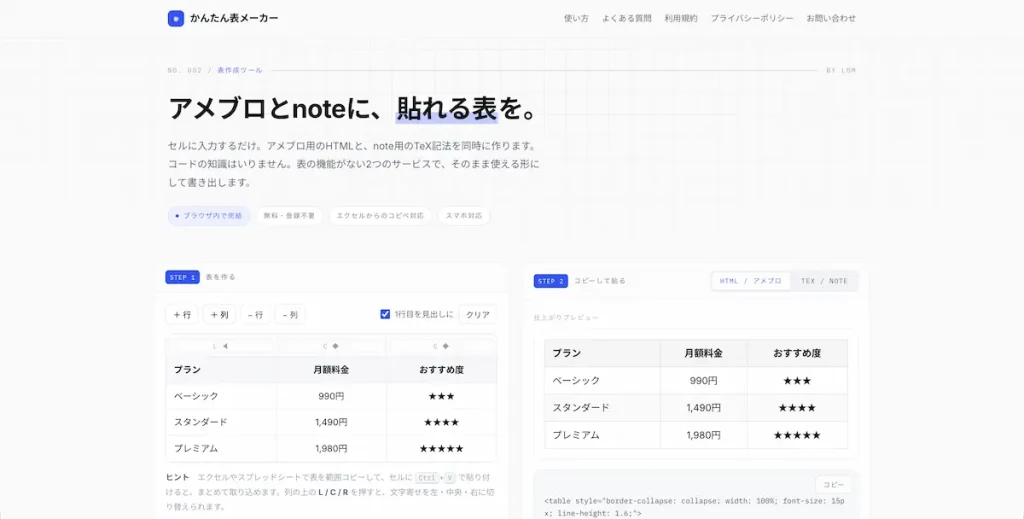Edit the ベーシック cell in editor
This screenshot has height=519, width=1024.
[x=221, y=396]
